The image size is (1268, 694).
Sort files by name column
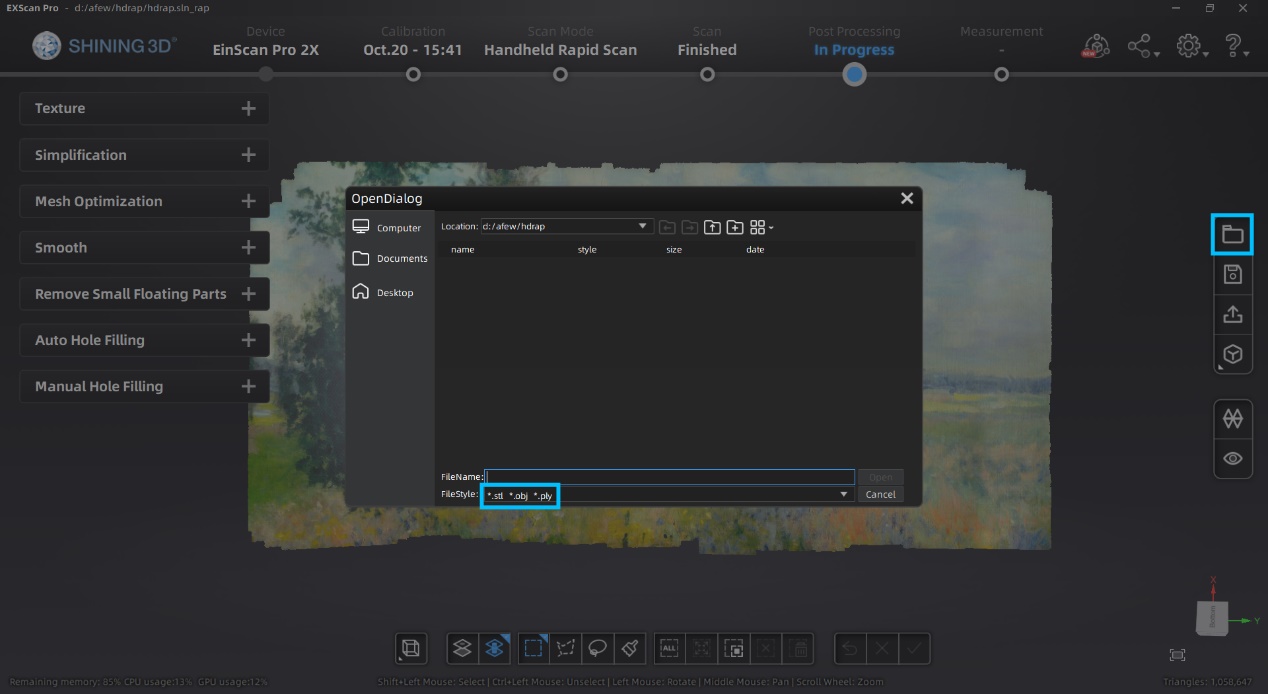(x=462, y=249)
